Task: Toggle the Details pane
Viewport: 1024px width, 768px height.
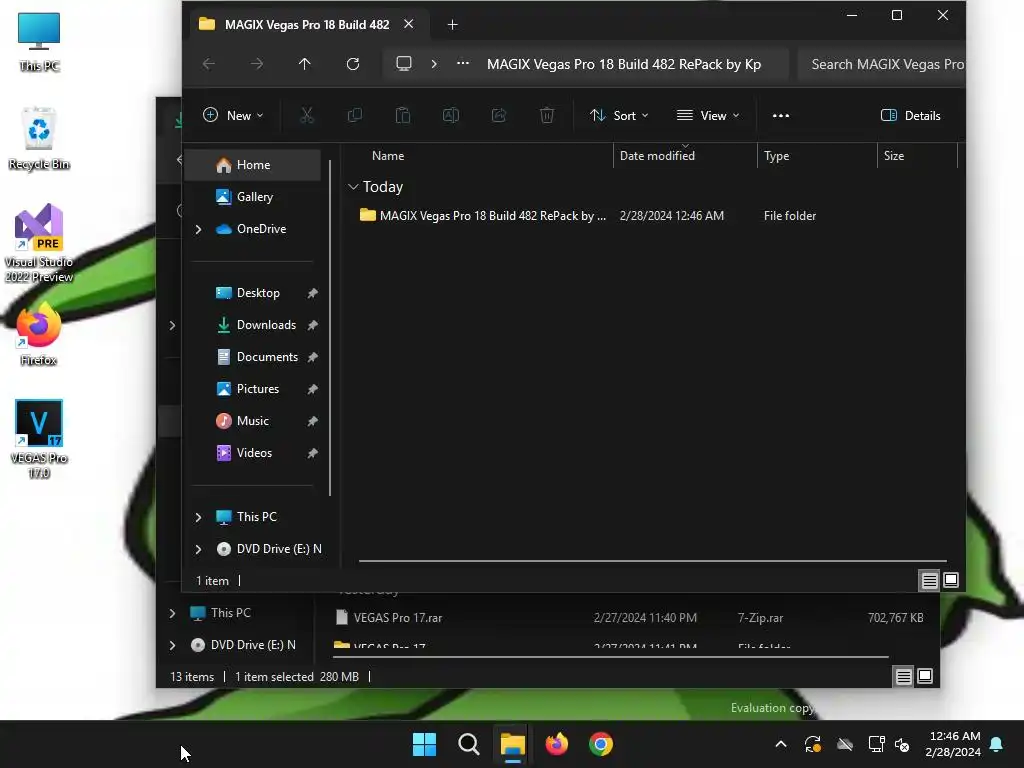Action: click(910, 116)
